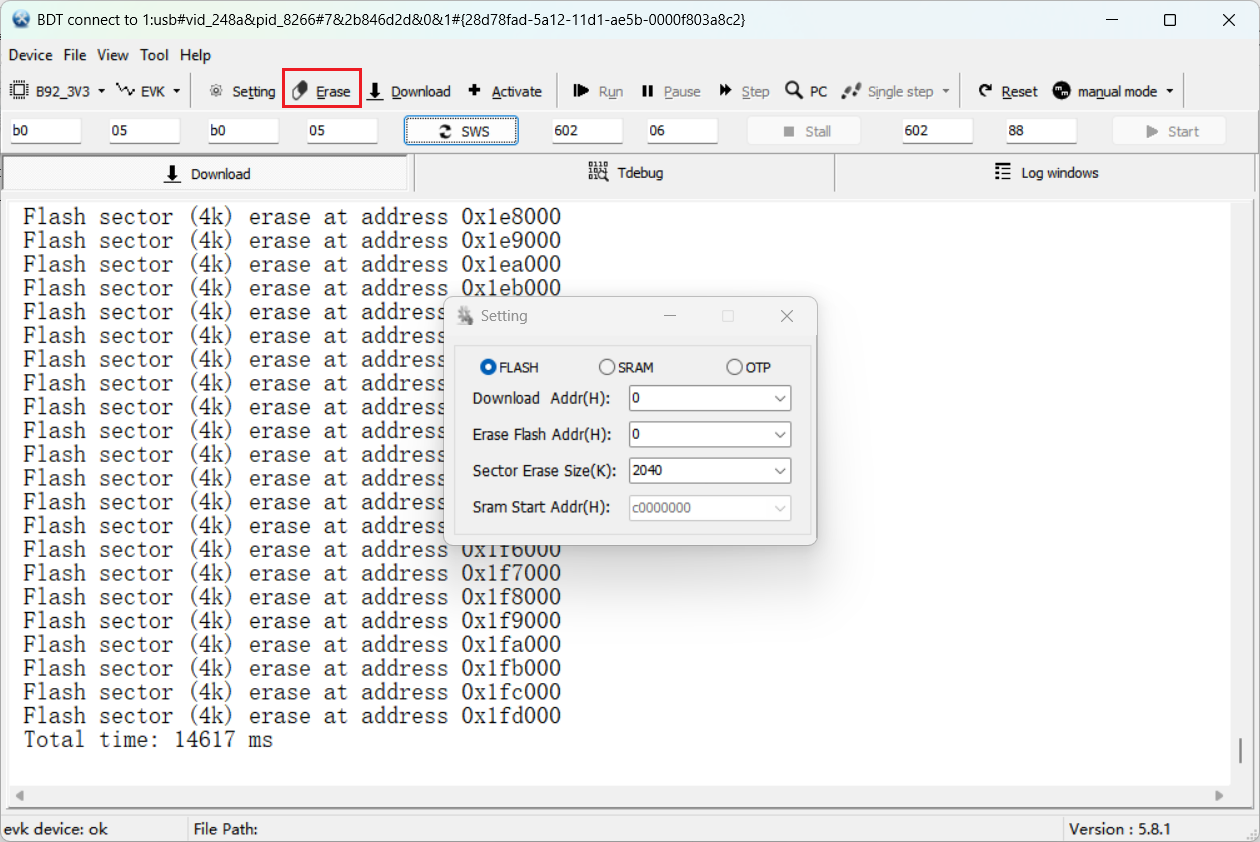Image resolution: width=1260 pixels, height=842 pixels.
Task: Open the B92_3V3 chip selector
Action: pyautogui.click(x=58, y=91)
